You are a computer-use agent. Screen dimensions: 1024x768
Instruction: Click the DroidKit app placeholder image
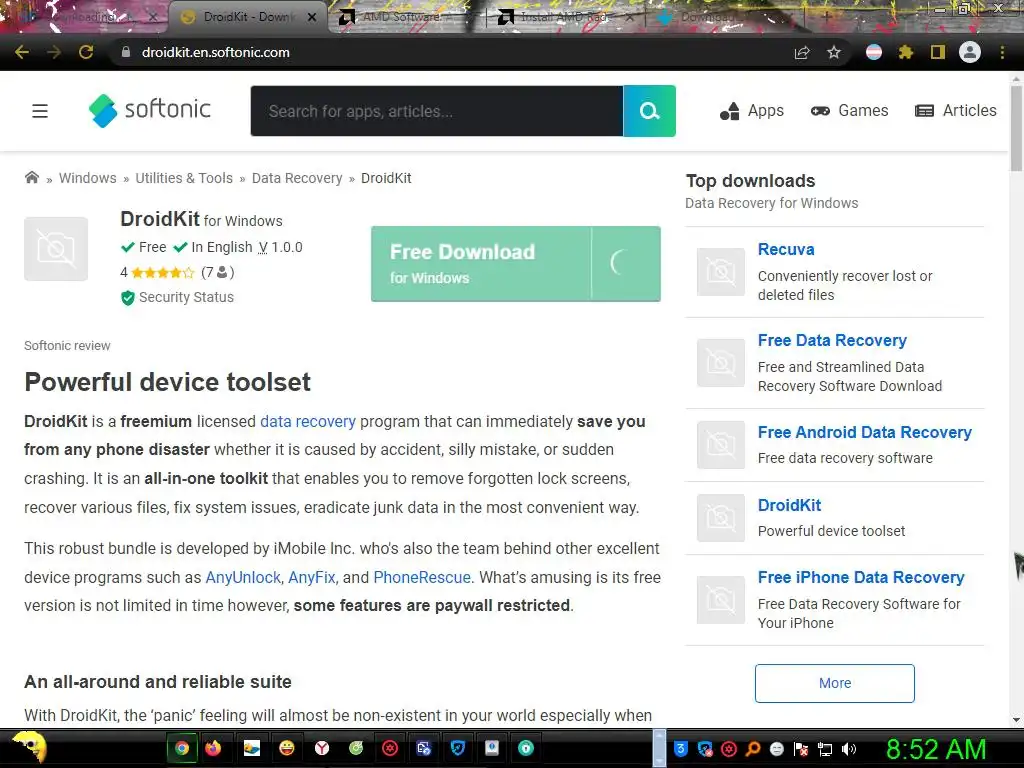point(56,249)
